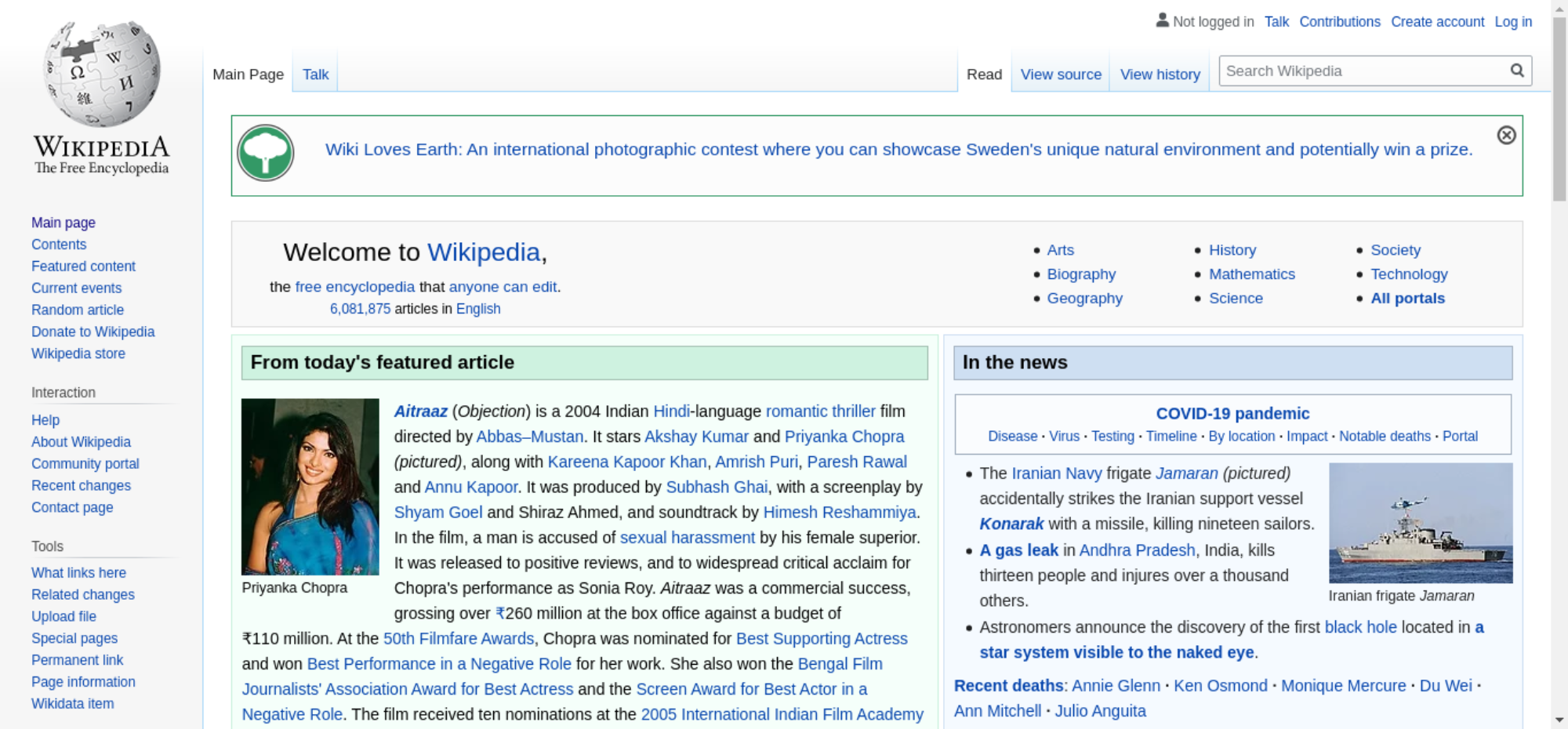1568x729 pixels.
Task: Open Contents in sidebar
Action: (59, 245)
